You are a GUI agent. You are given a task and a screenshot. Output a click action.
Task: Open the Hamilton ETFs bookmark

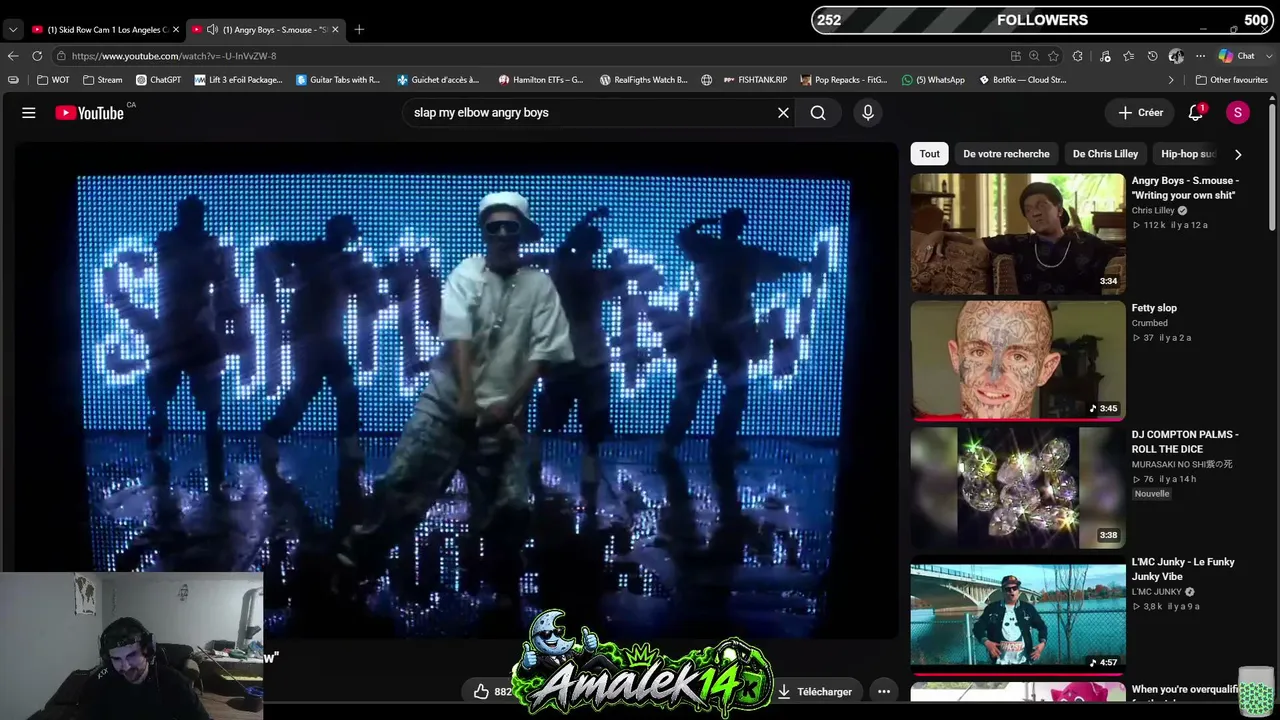tap(541, 80)
